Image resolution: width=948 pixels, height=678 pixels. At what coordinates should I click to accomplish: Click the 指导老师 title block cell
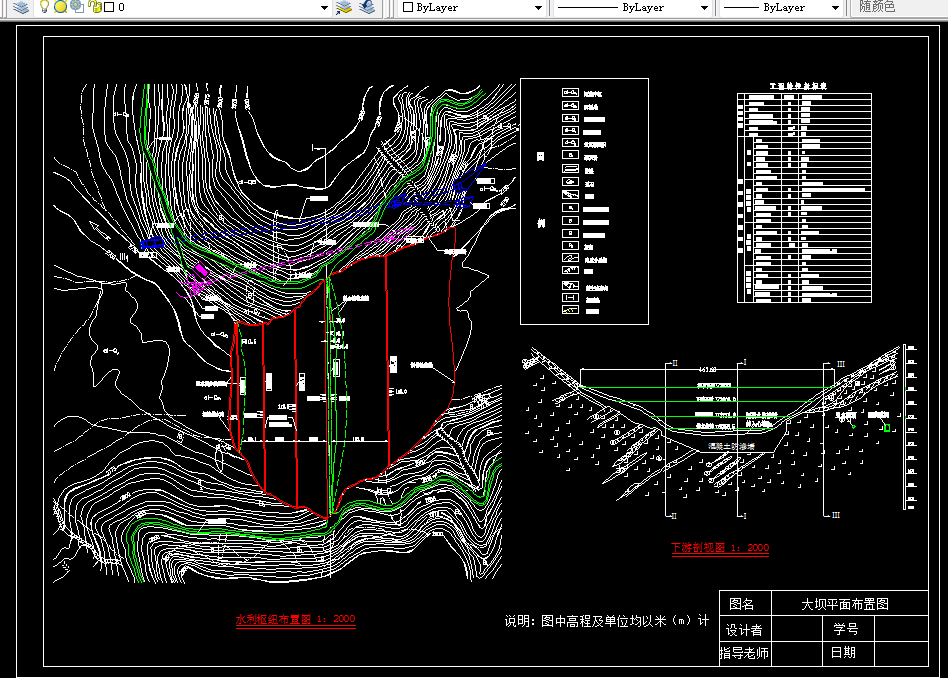coord(744,653)
